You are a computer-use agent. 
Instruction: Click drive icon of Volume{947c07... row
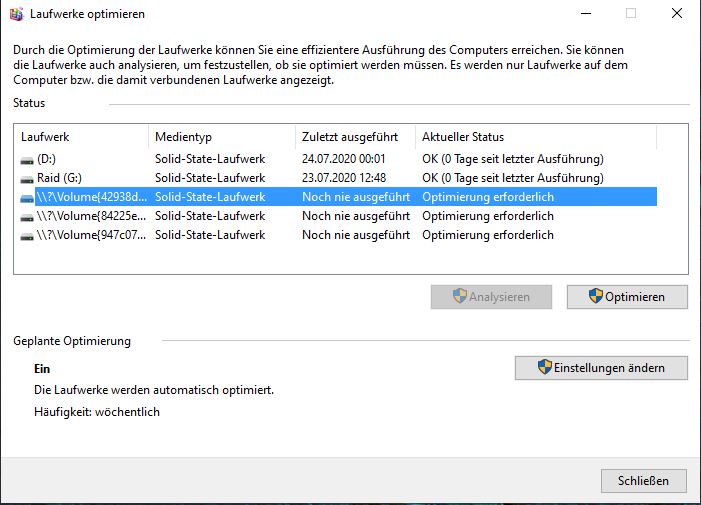pos(27,236)
